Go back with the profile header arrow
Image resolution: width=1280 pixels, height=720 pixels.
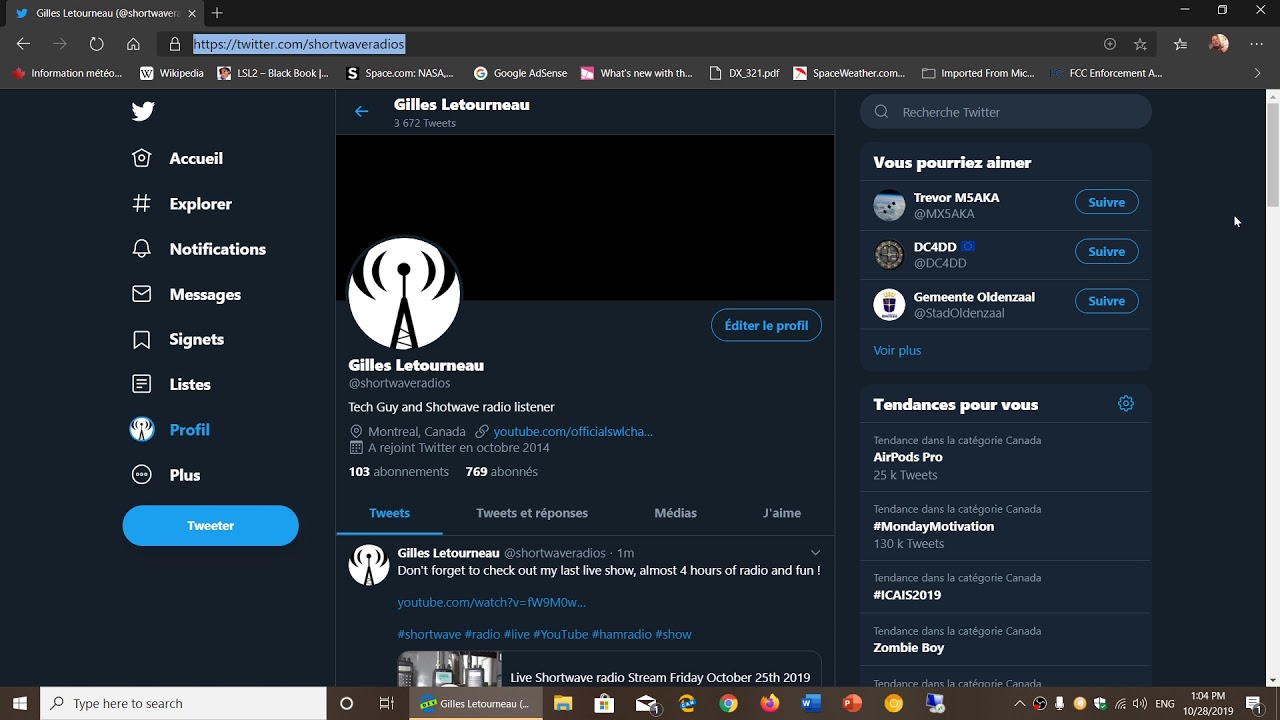pyautogui.click(x=362, y=112)
